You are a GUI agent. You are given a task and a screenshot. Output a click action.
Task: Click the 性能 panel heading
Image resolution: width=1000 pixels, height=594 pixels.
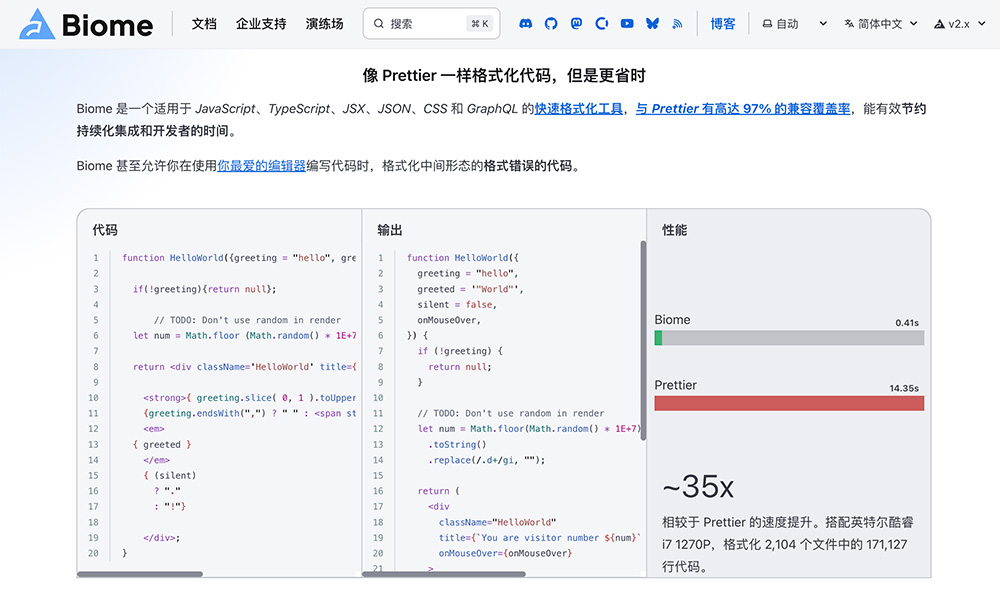[675, 230]
